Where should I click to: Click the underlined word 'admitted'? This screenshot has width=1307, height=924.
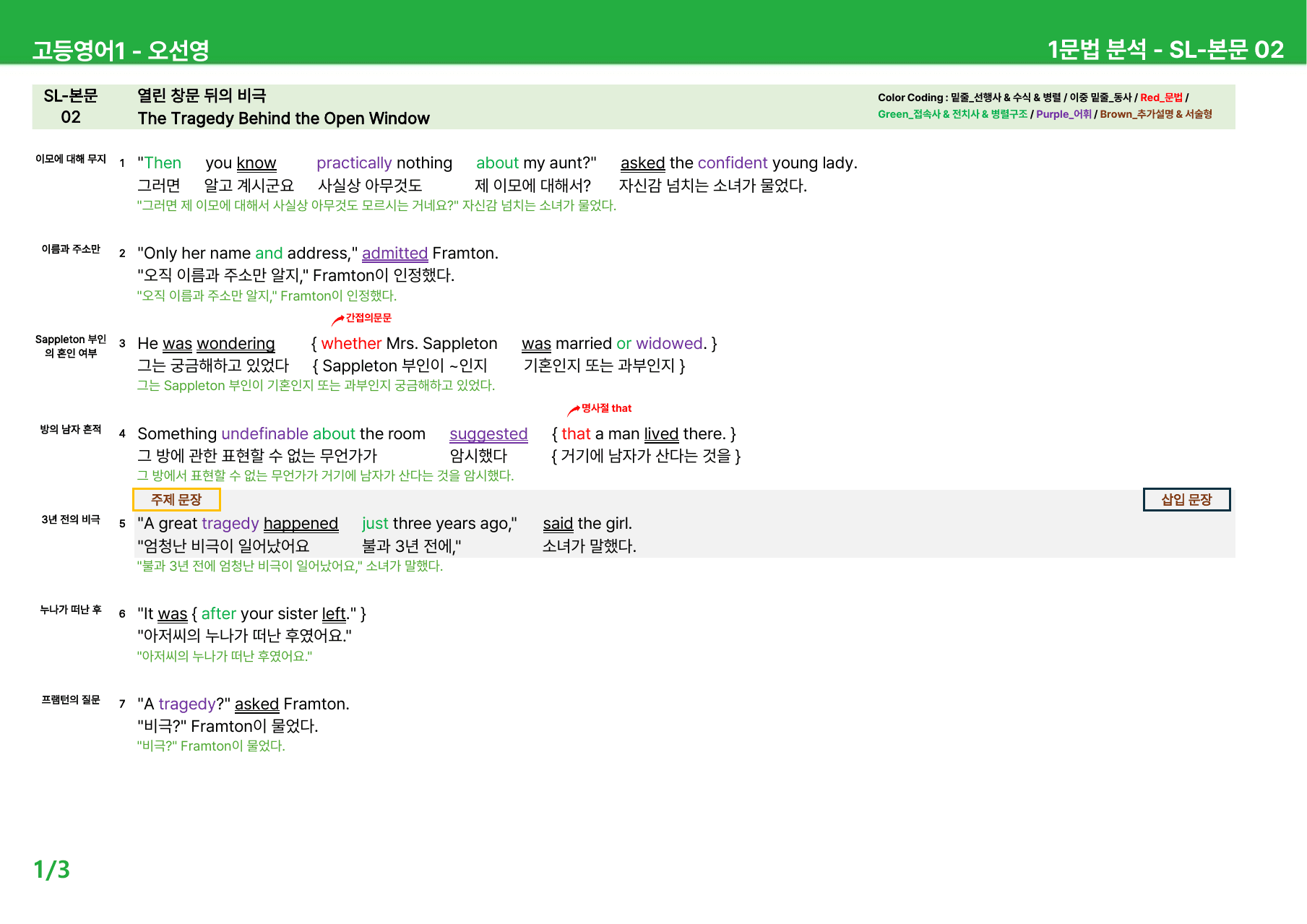click(x=394, y=254)
